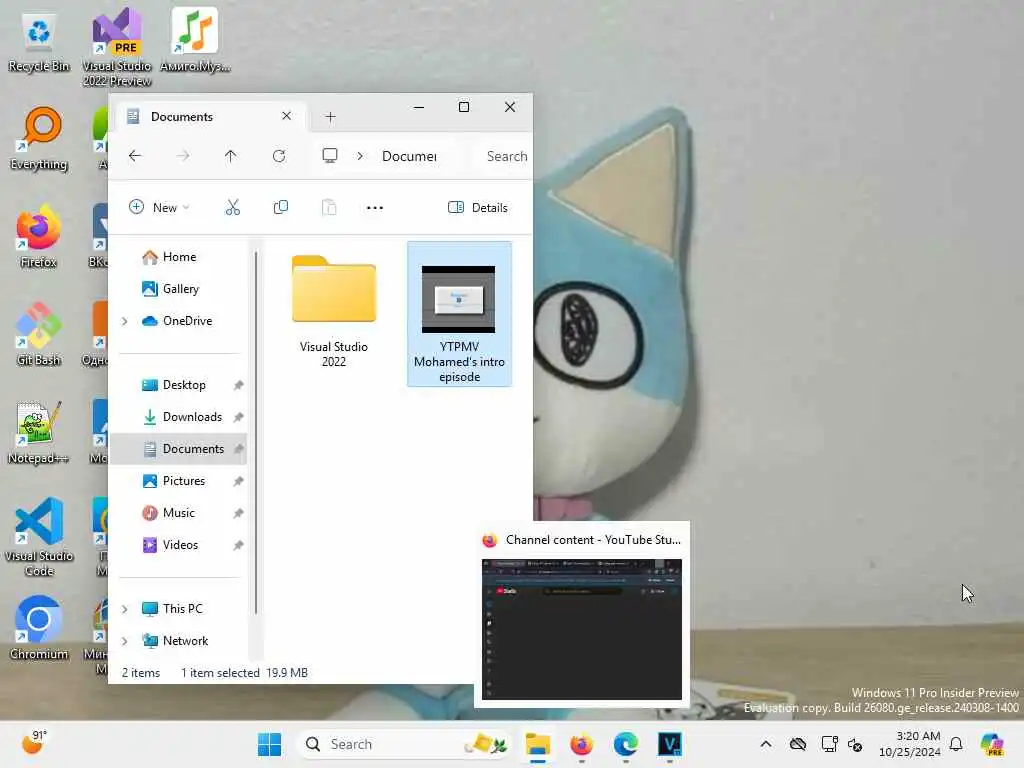Click the Back arrow in File Explorer

(x=135, y=156)
